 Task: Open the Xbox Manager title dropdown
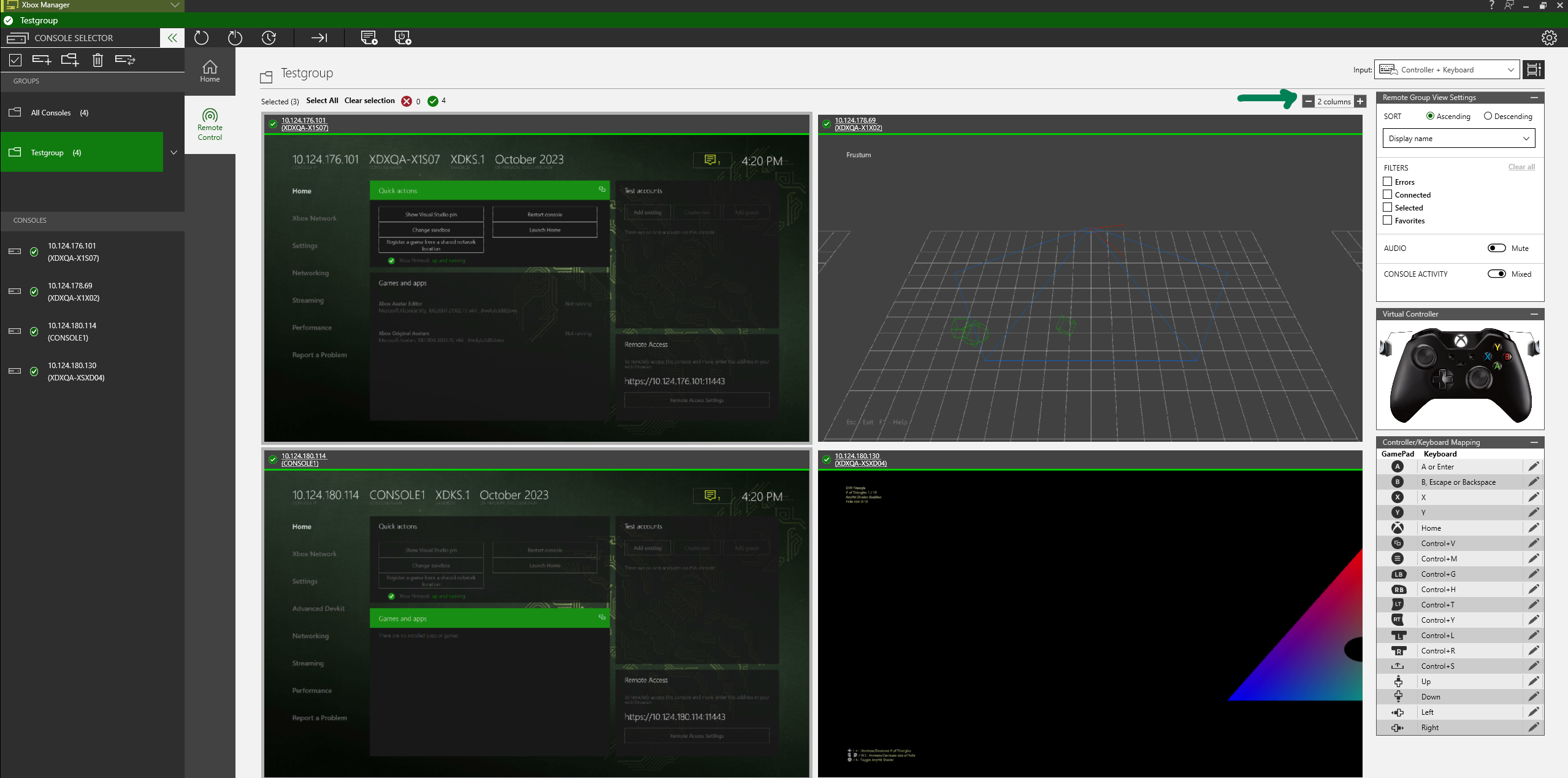175,5
